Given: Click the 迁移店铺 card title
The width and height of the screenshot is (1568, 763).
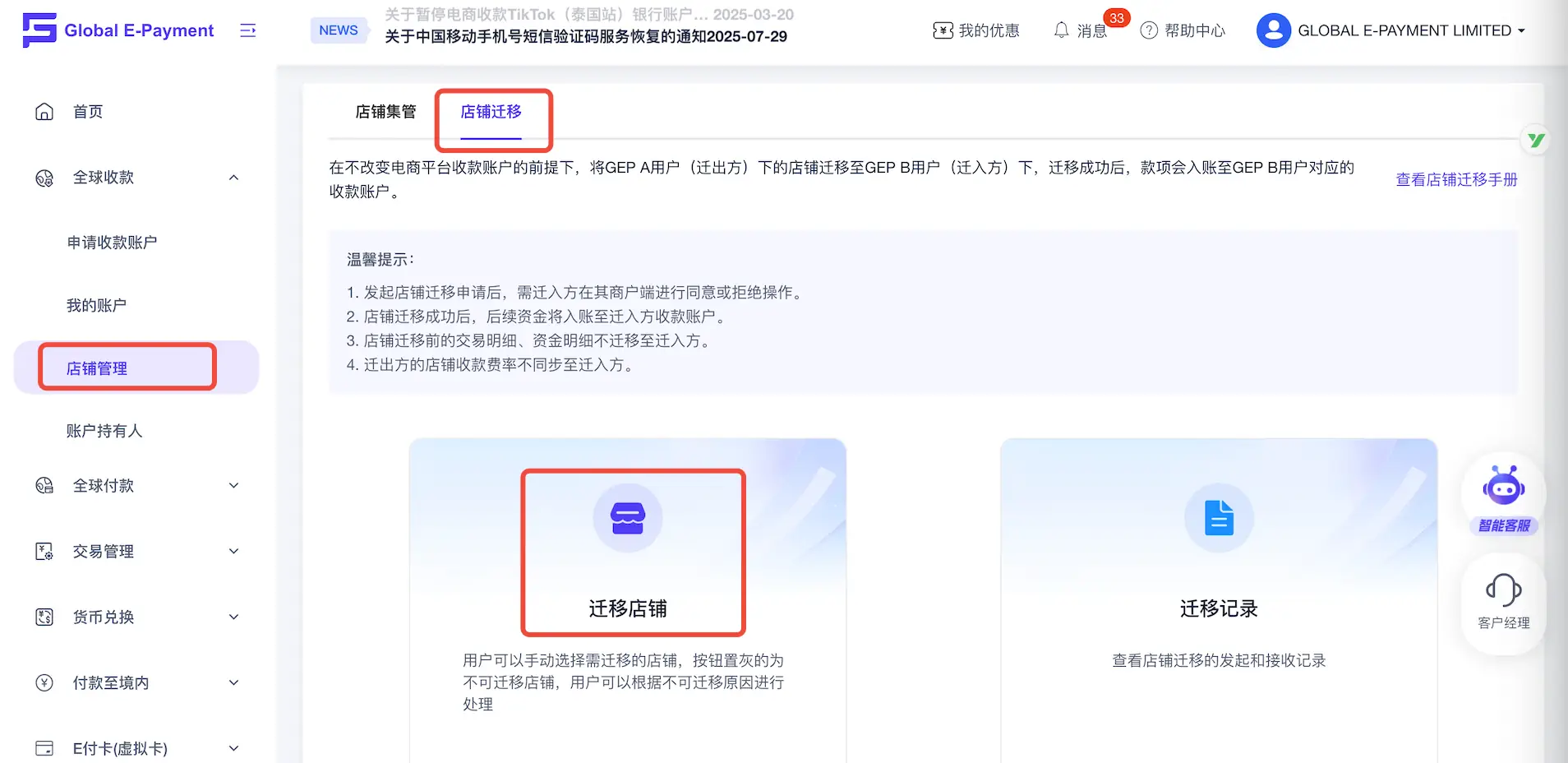Looking at the screenshot, I should click(628, 608).
